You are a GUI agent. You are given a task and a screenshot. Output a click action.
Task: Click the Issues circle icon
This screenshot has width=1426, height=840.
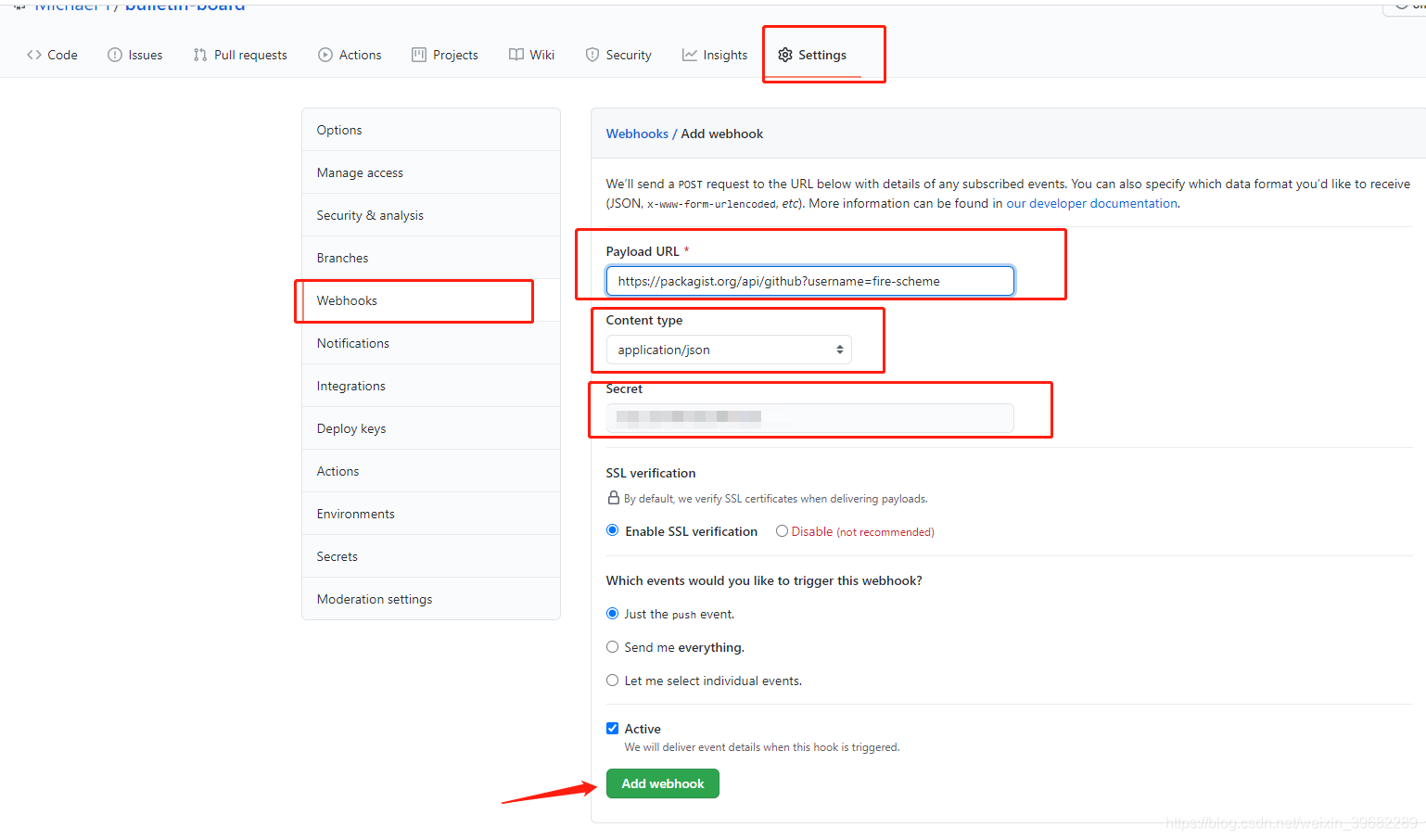tap(115, 55)
